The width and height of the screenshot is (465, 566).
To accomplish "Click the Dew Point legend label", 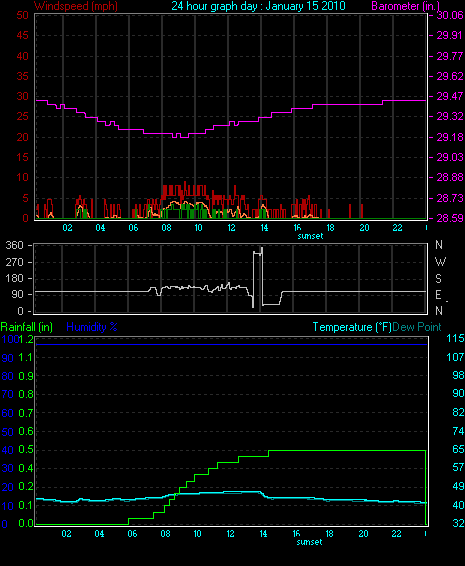I will click(x=417, y=327).
